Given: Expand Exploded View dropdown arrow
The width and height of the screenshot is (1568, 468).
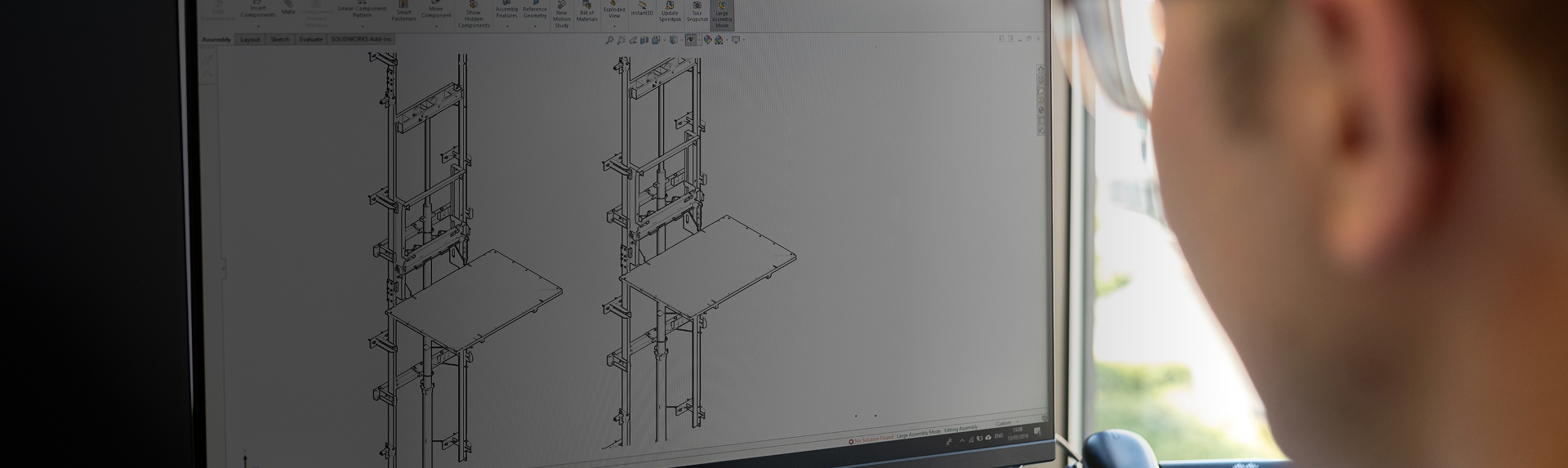Looking at the screenshot, I should pos(614,26).
